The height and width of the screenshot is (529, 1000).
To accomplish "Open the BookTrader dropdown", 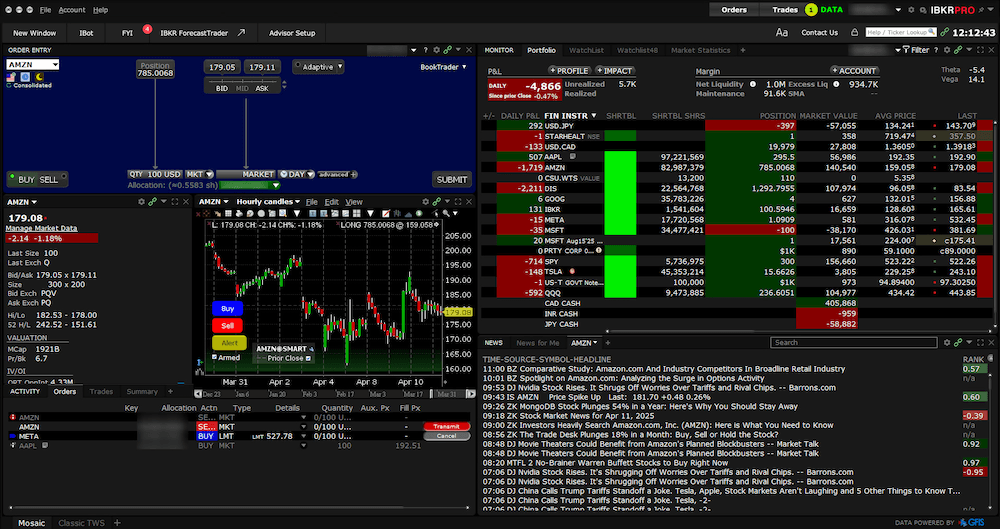I will 443,66.
